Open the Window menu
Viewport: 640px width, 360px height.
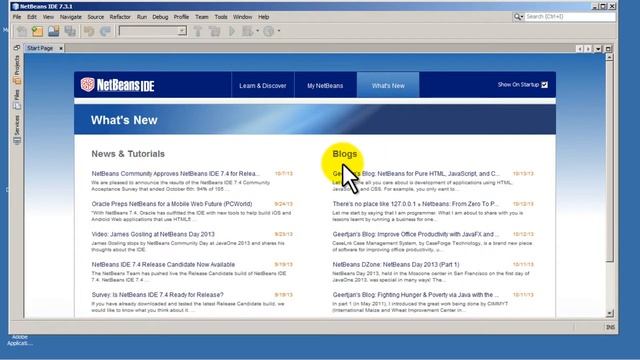tap(242, 17)
